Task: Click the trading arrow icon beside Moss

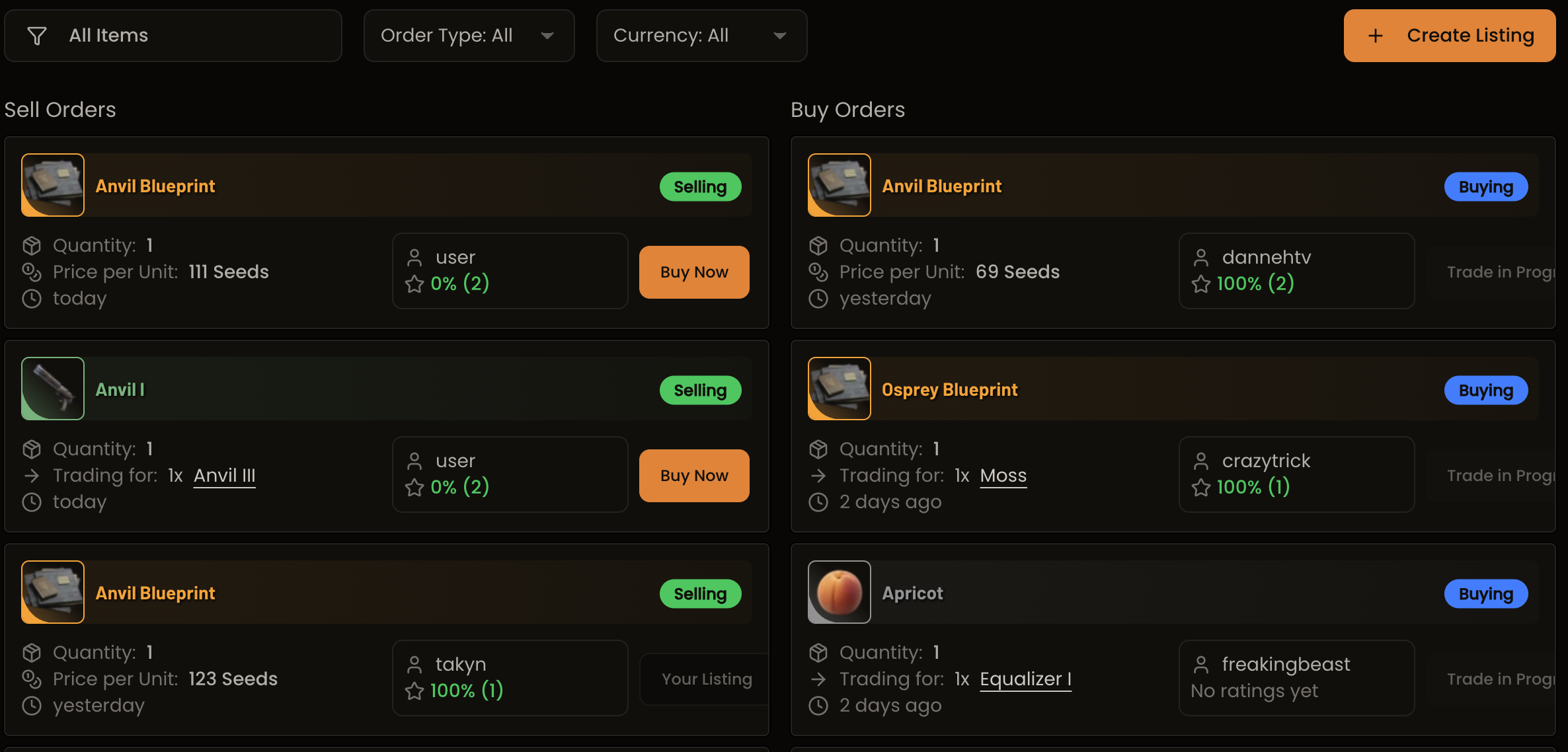Action: tap(818, 475)
